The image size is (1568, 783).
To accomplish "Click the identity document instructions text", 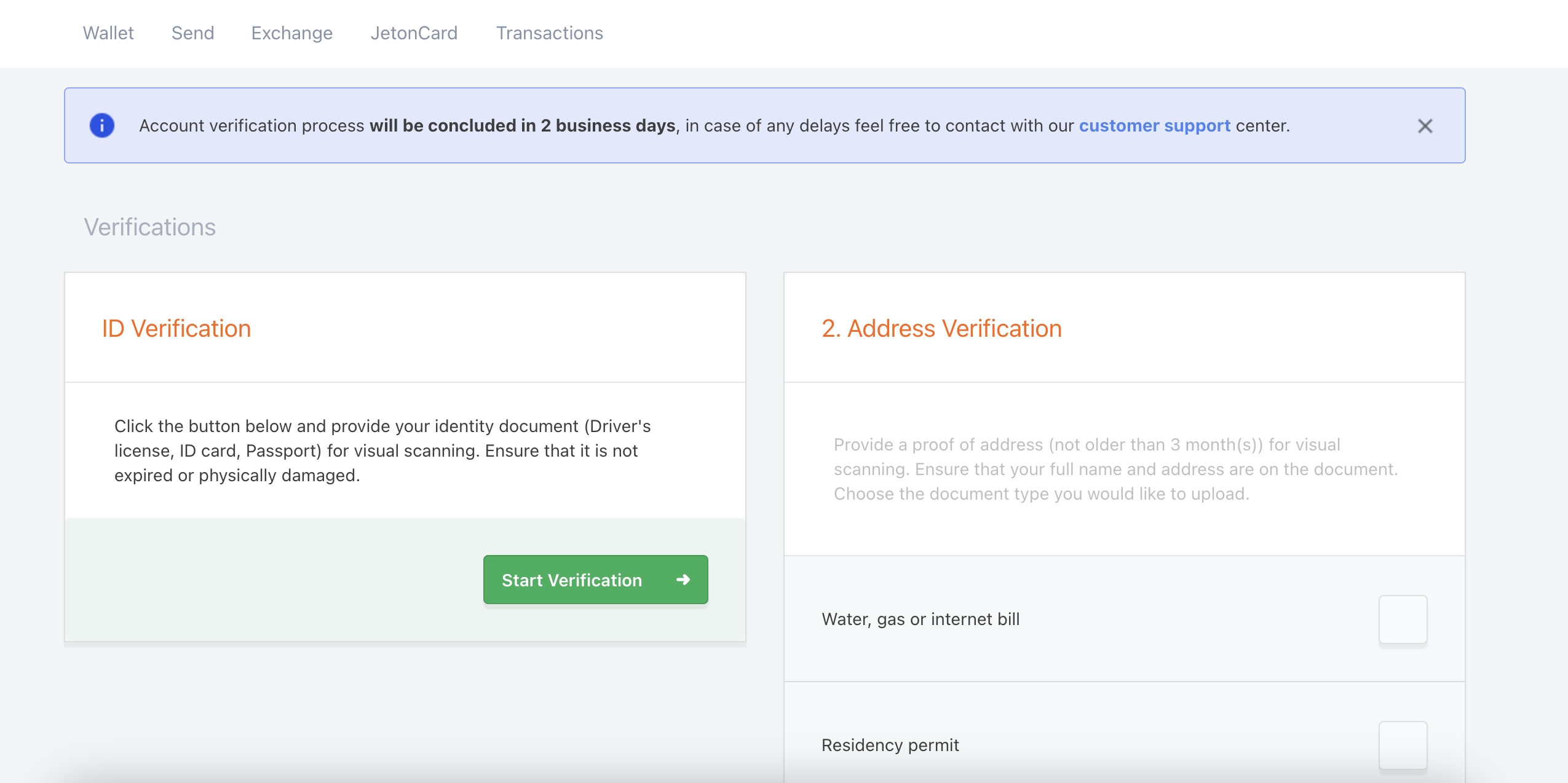I will pyautogui.click(x=382, y=451).
